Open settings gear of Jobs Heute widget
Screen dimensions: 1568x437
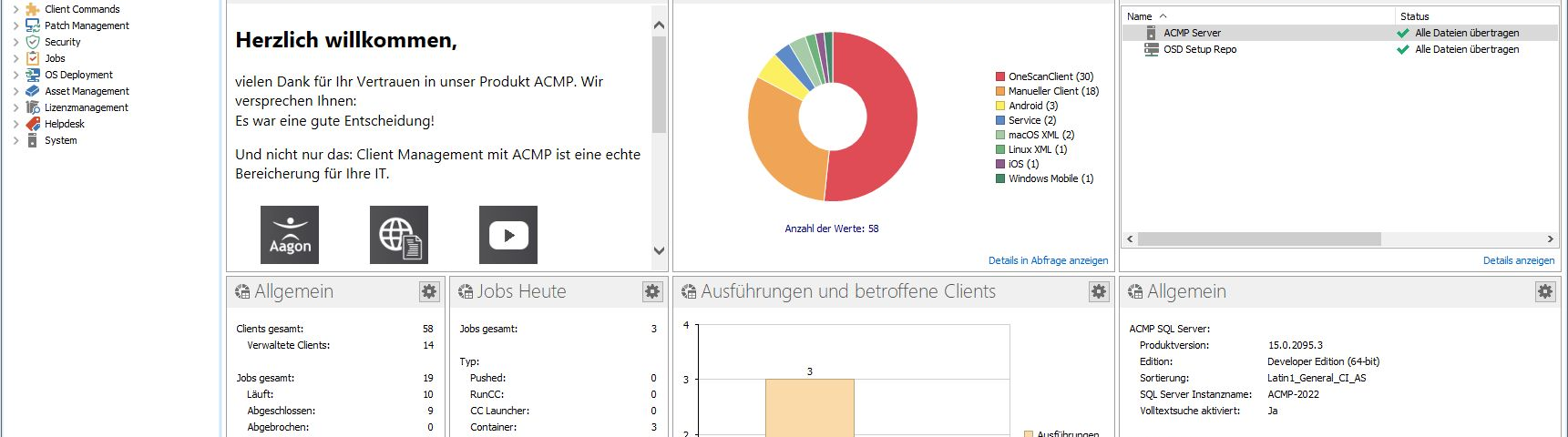tap(652, 291)
